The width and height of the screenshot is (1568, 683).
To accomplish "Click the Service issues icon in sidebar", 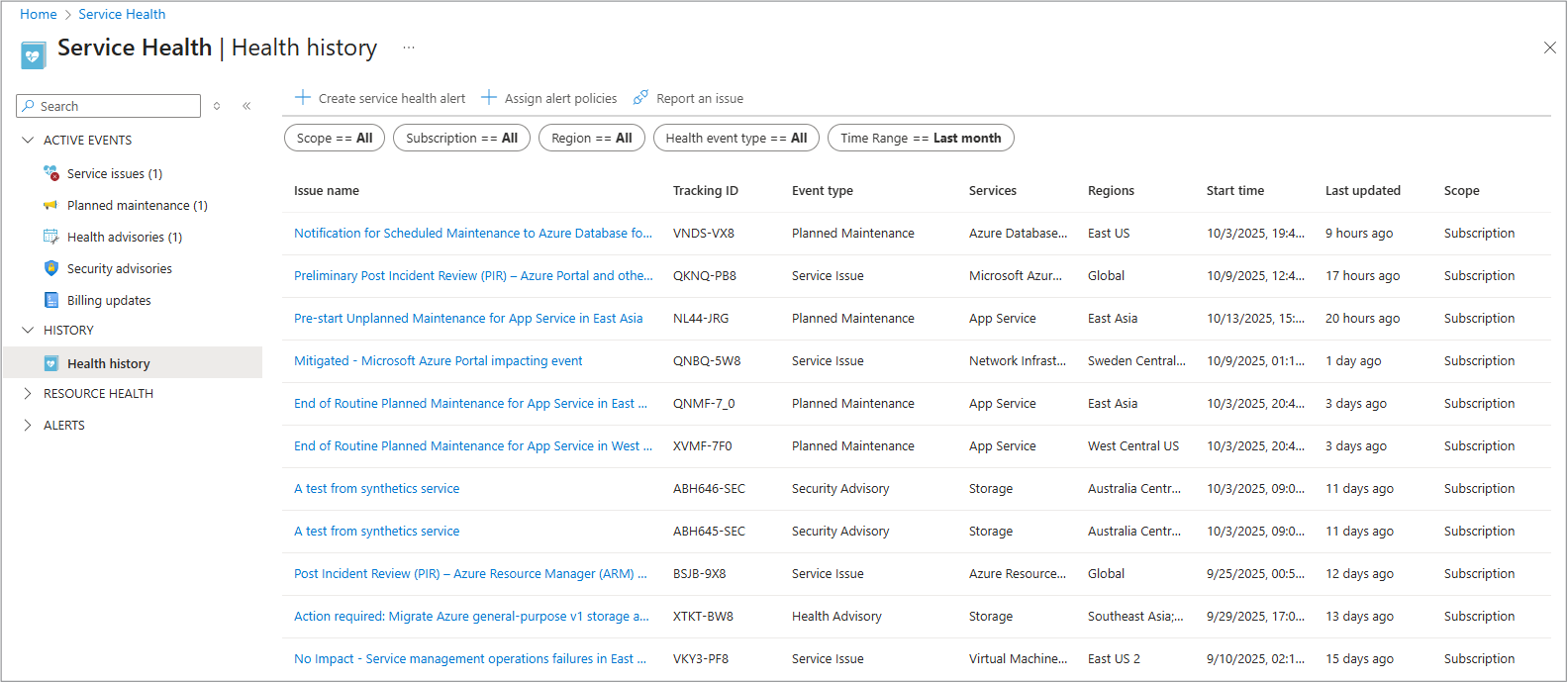I will click(x=50, y=173).
